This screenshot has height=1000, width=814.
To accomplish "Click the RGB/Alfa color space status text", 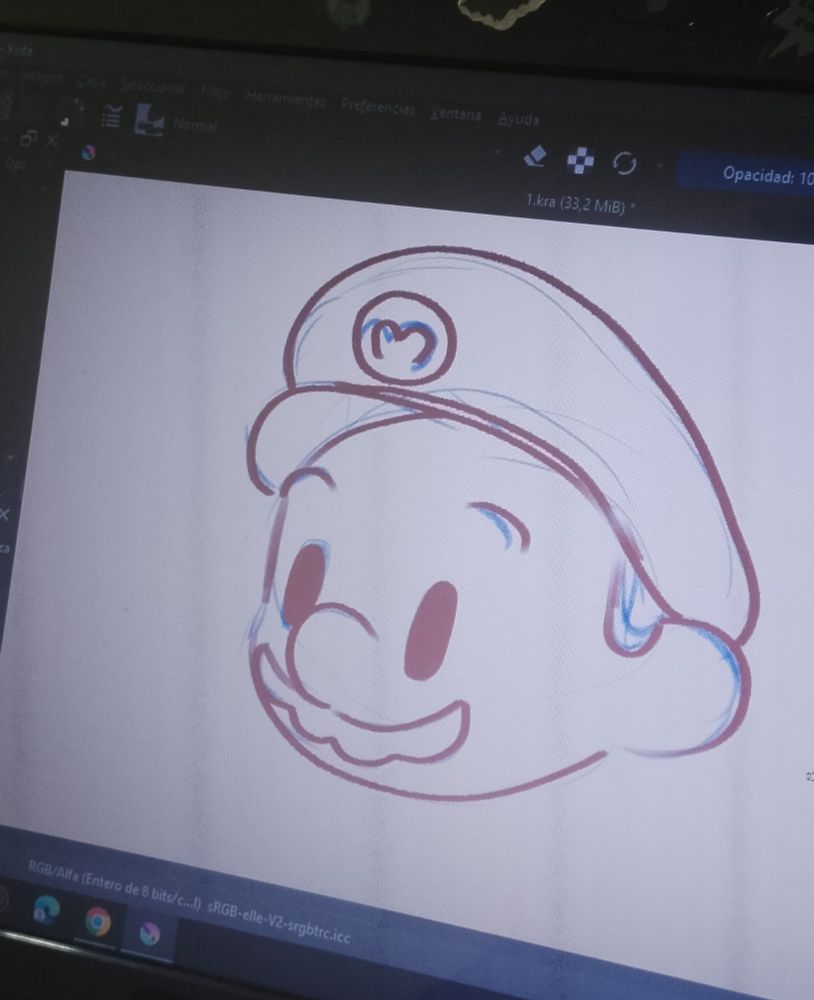I will pos(115,885).
